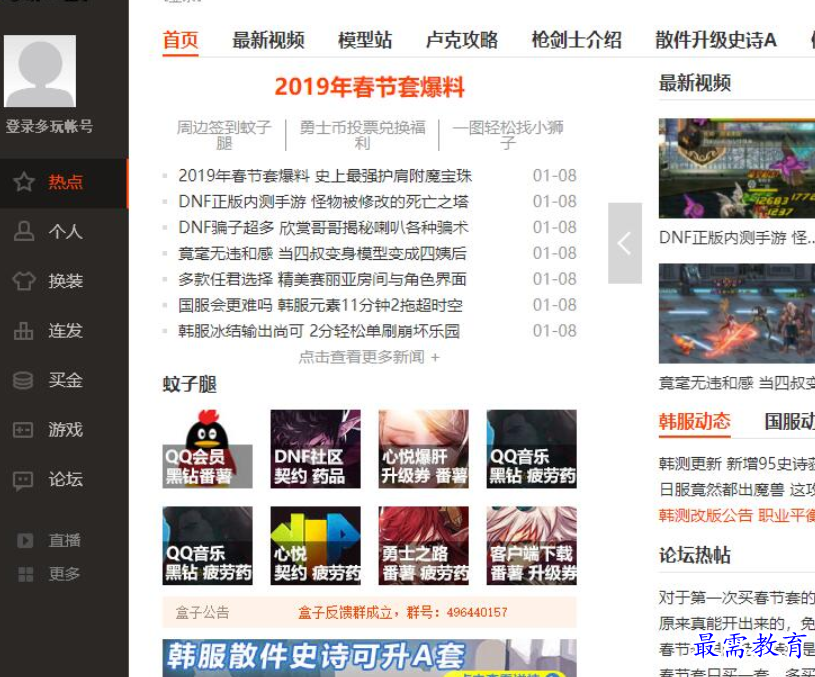This screenshot has height=677, width=815.
Task: Click the gamepad icon beside 游戏
Action: point(23,430)
